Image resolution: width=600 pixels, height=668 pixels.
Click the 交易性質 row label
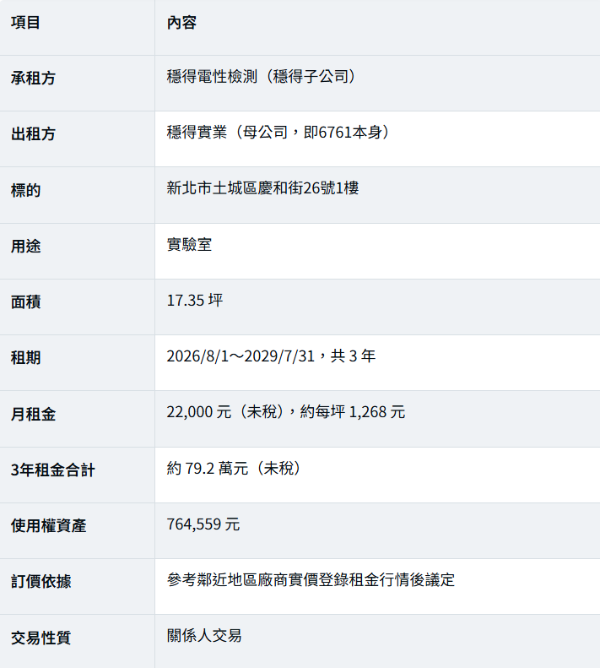[x=41, y=638]
